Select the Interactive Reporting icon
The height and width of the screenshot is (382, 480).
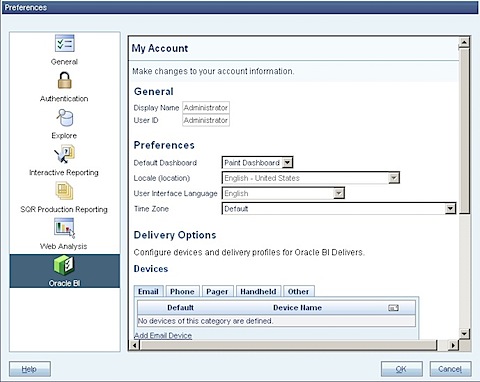tap(65, 154)
